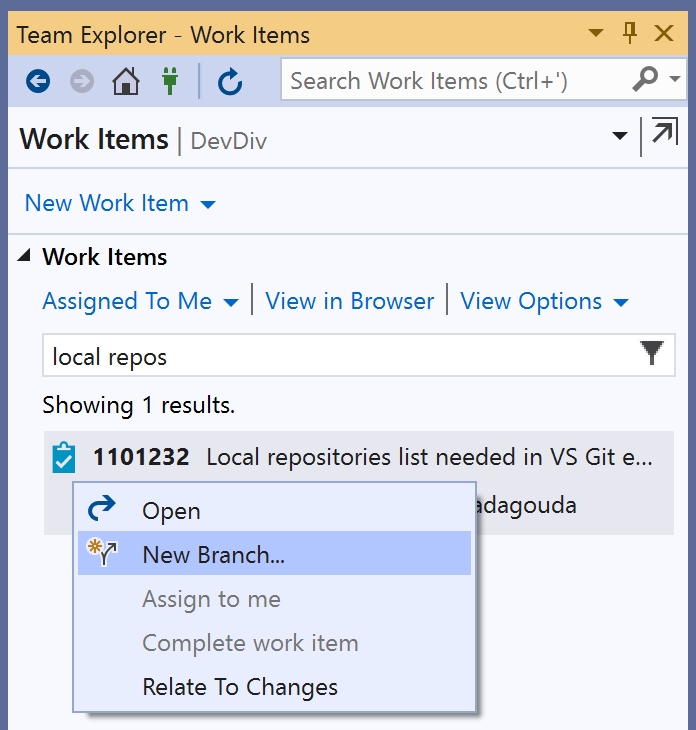Click the Assigned To Me link

tap(127, 301)
